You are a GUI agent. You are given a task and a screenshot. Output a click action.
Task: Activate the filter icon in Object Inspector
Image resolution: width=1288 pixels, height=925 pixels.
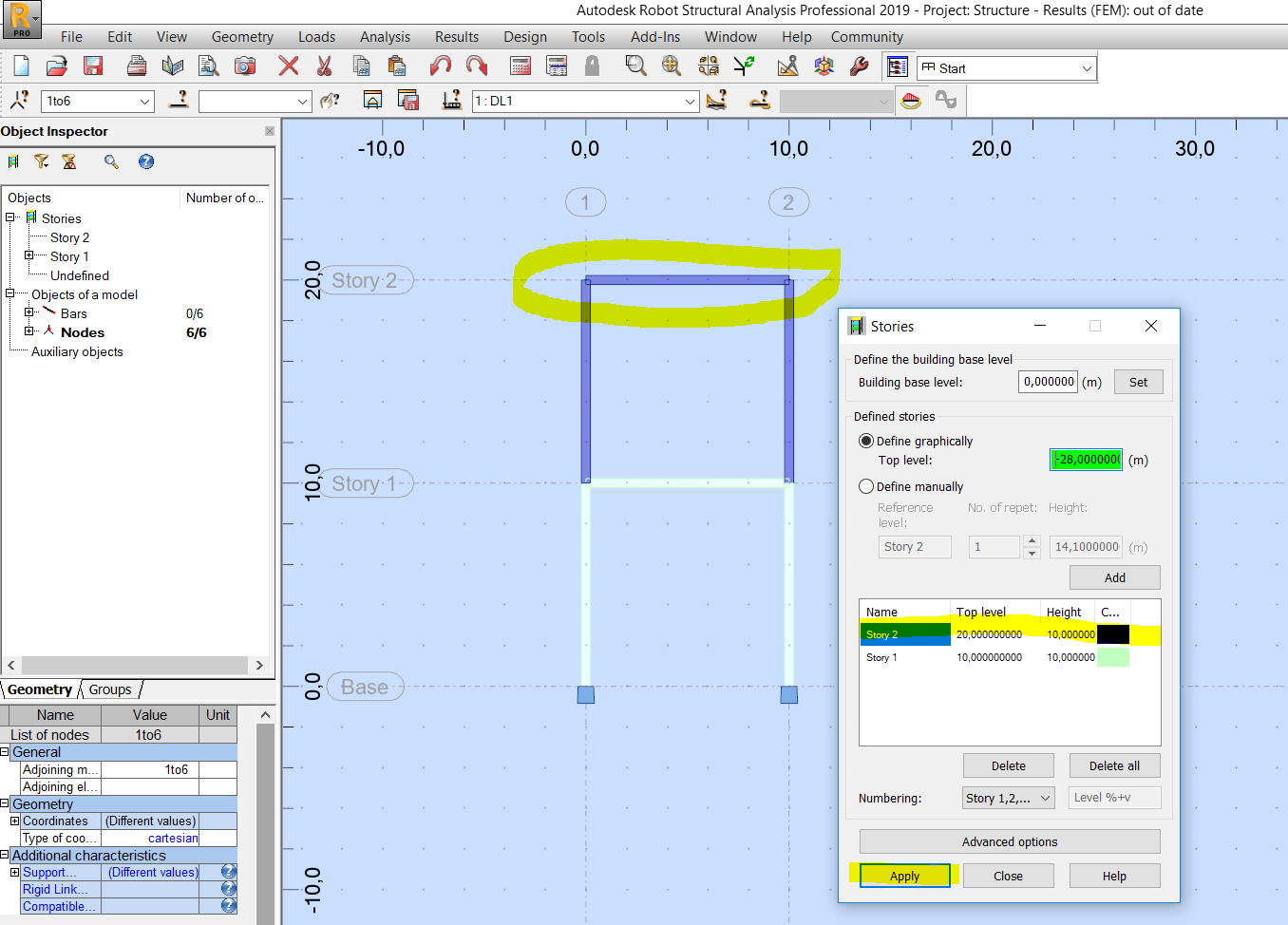(42, 161)
